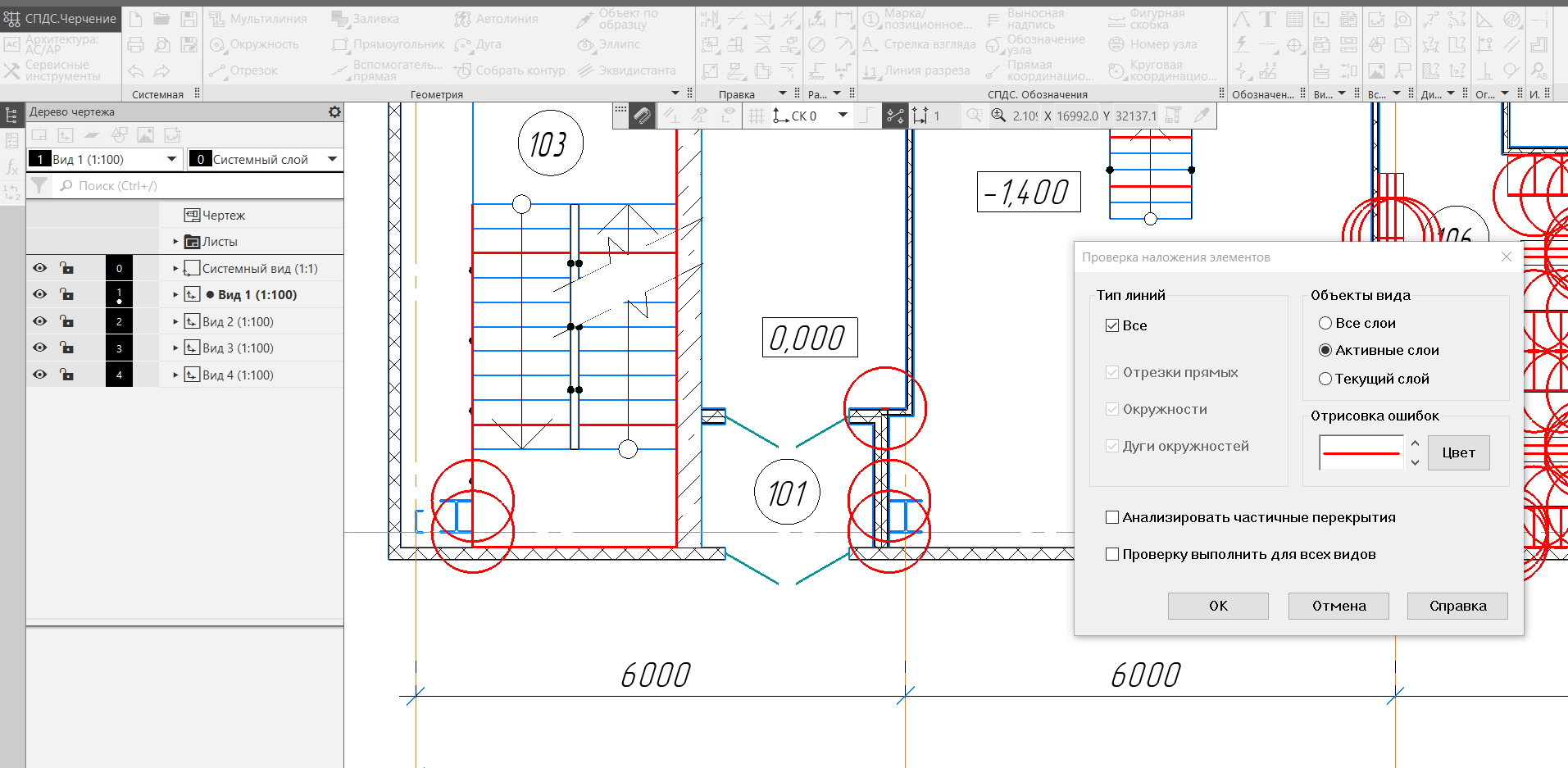The image size is (1568, 768).
Task: Hide Вид 2 using its eye icon
Action: [39, 321]
